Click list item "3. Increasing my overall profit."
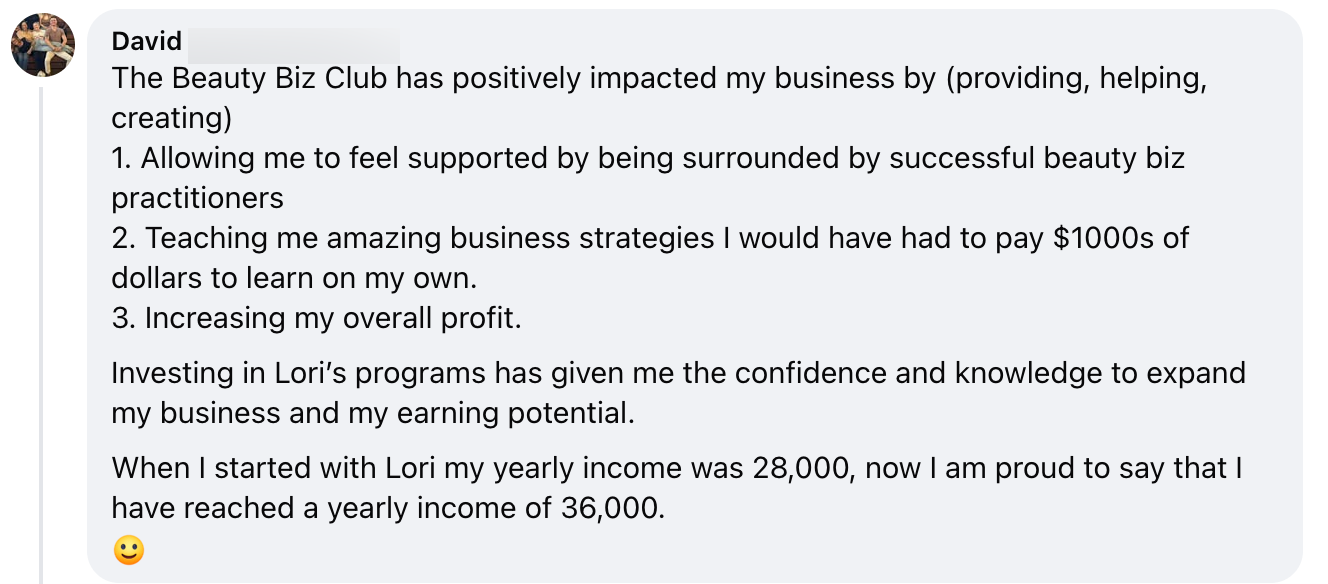 317,318
